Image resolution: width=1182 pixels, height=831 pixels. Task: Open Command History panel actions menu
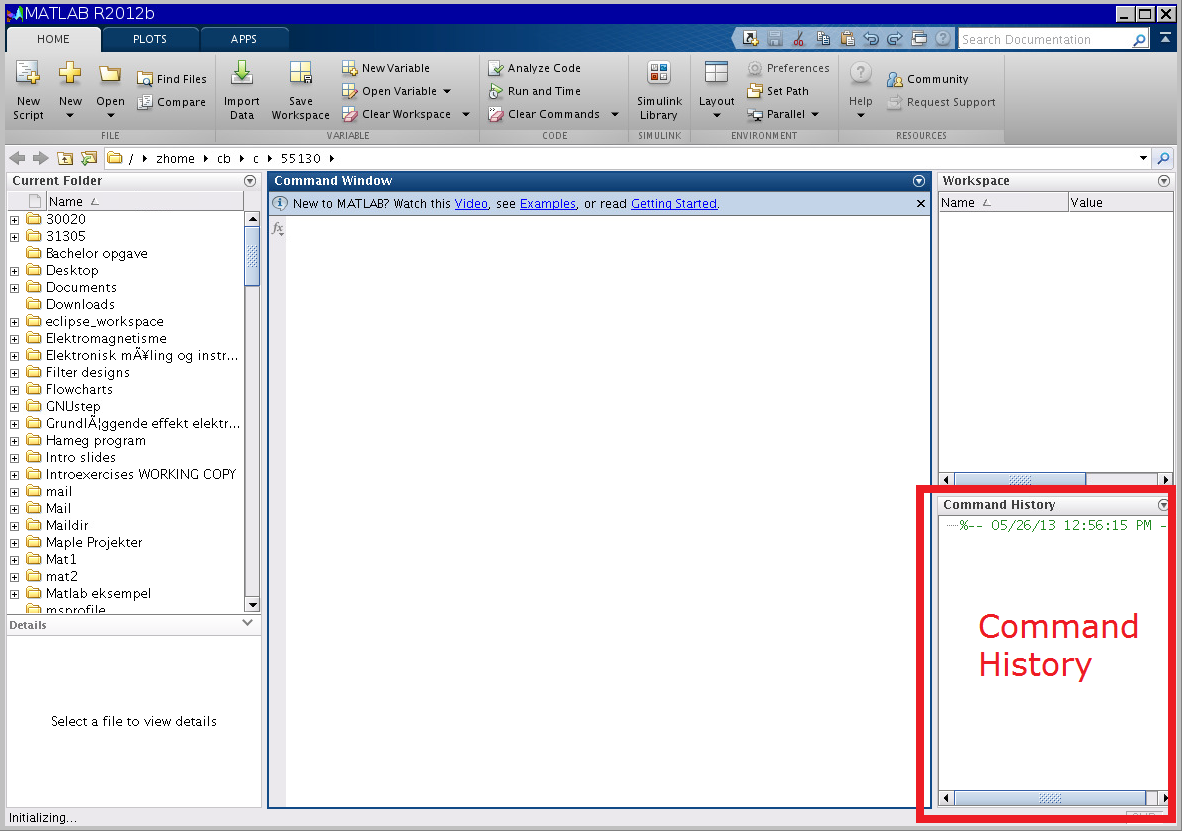pyautogui.click(x=1163, y=504)
